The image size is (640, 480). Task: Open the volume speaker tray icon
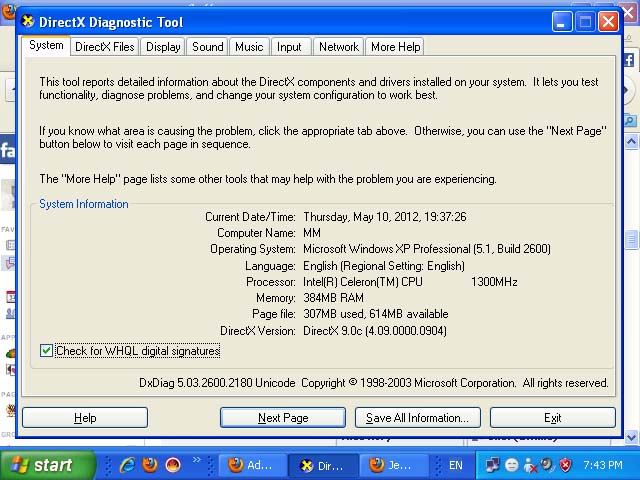click(547, 464)
